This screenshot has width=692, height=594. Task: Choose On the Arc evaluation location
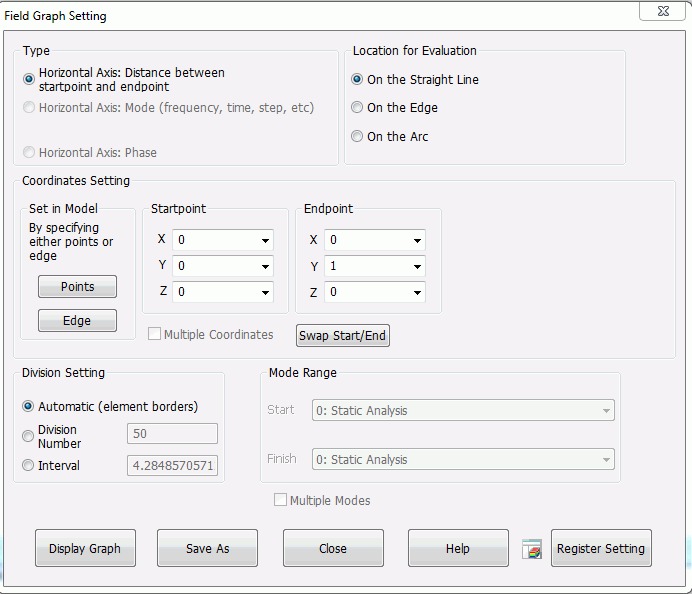tap(358, 136)
